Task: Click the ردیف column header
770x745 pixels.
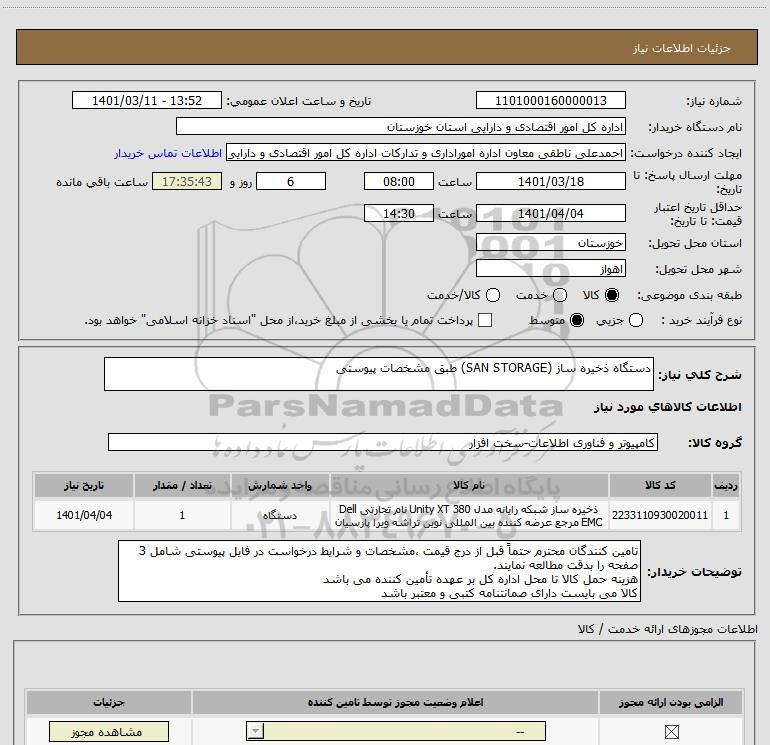Action: 726,485
